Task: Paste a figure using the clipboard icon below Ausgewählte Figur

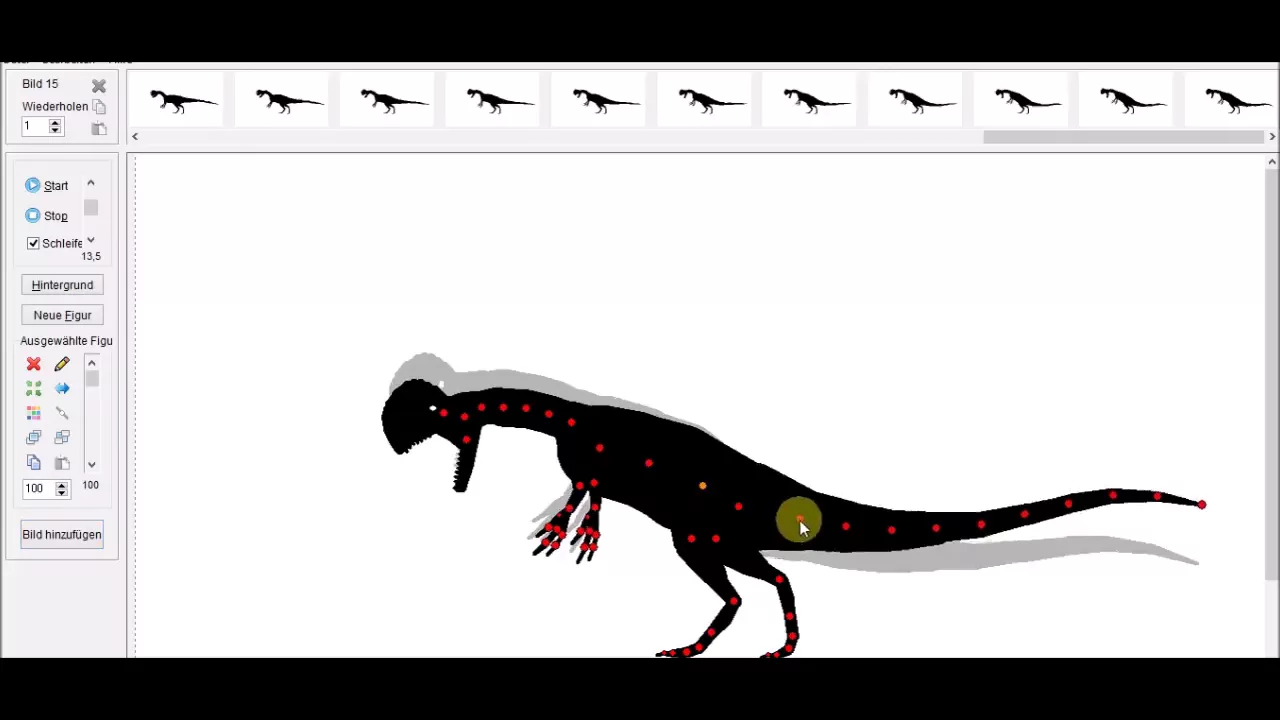Action: tap(62, 463)
